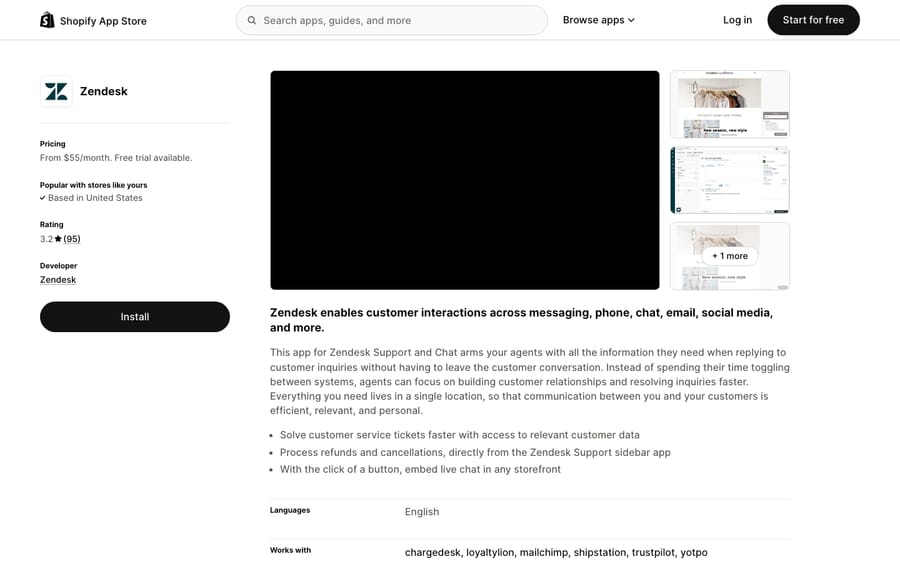Viewport: 900px width, 563px height.
Task: Click the embed live chat bullet
Action: 420,469
